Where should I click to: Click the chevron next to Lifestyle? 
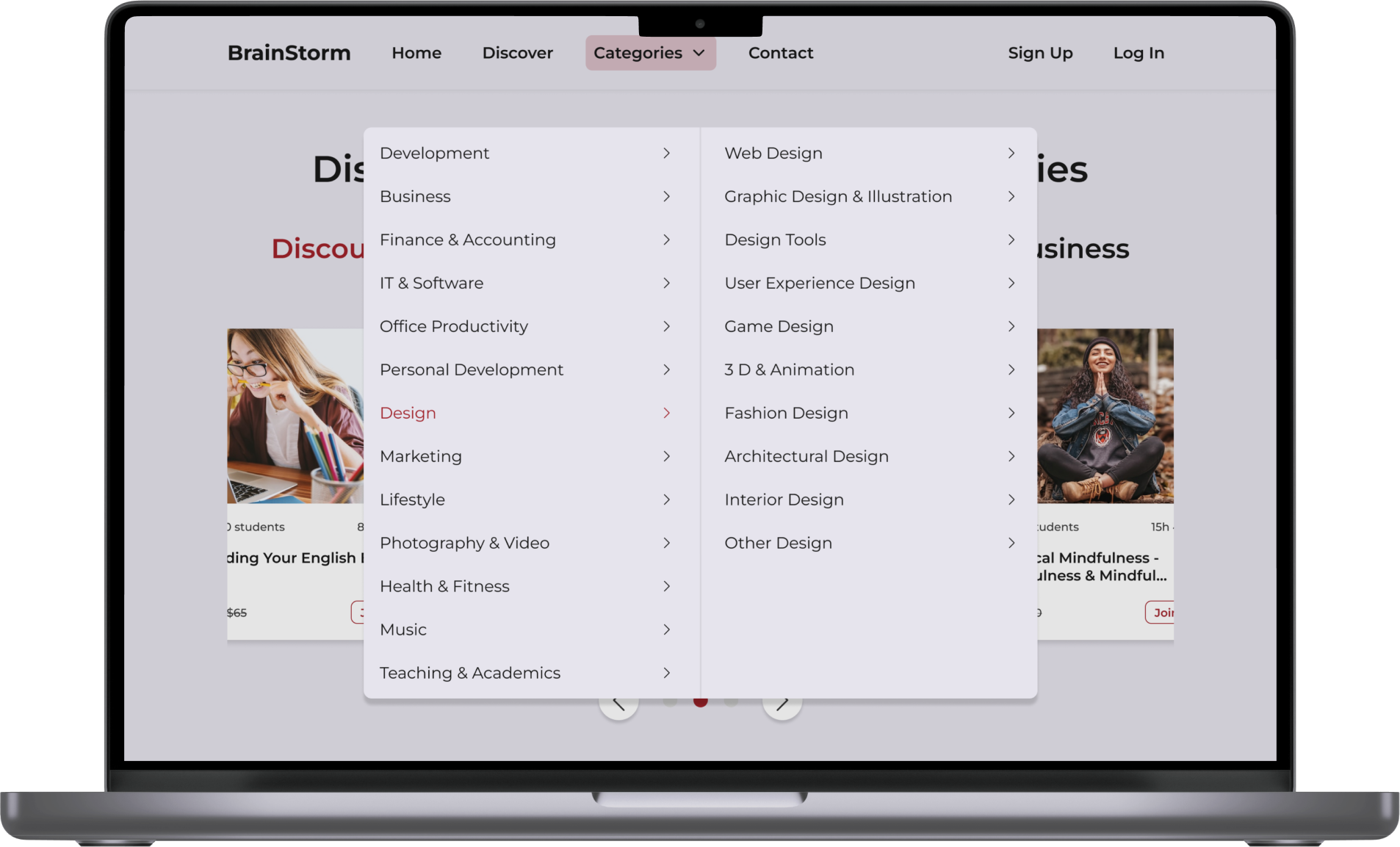pos(666,500)
